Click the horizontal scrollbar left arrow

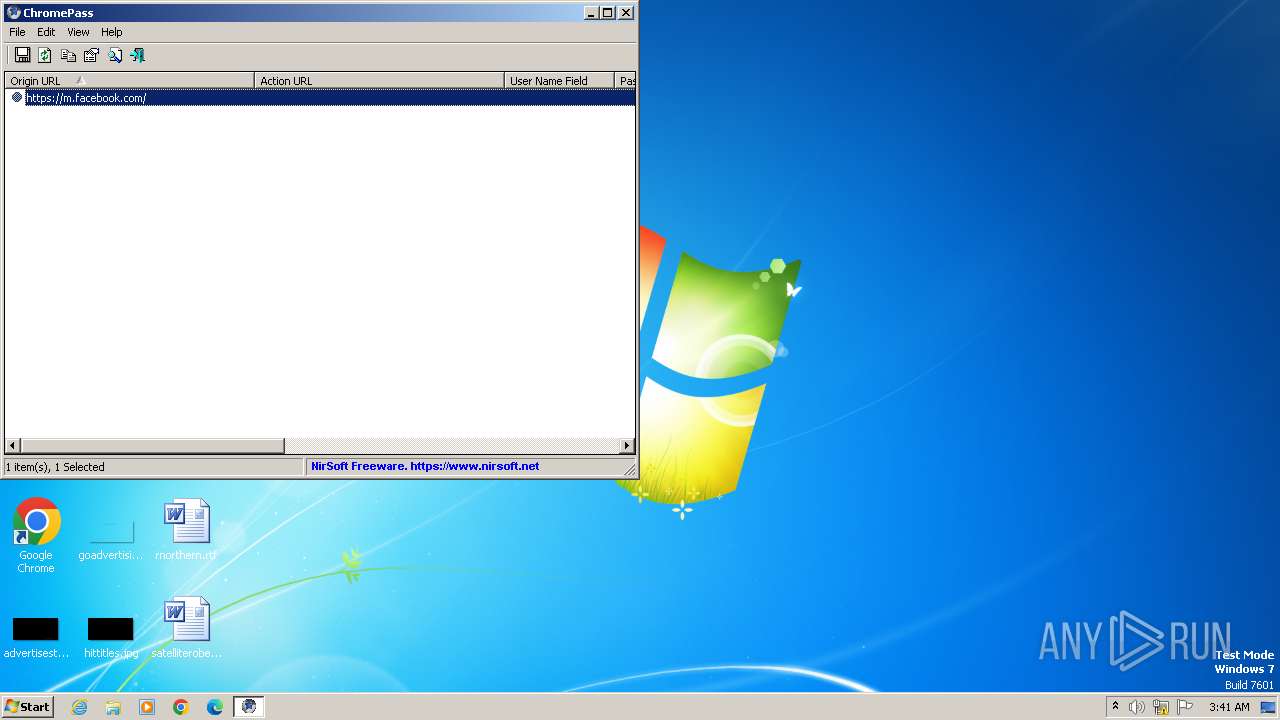click(13, 446)
